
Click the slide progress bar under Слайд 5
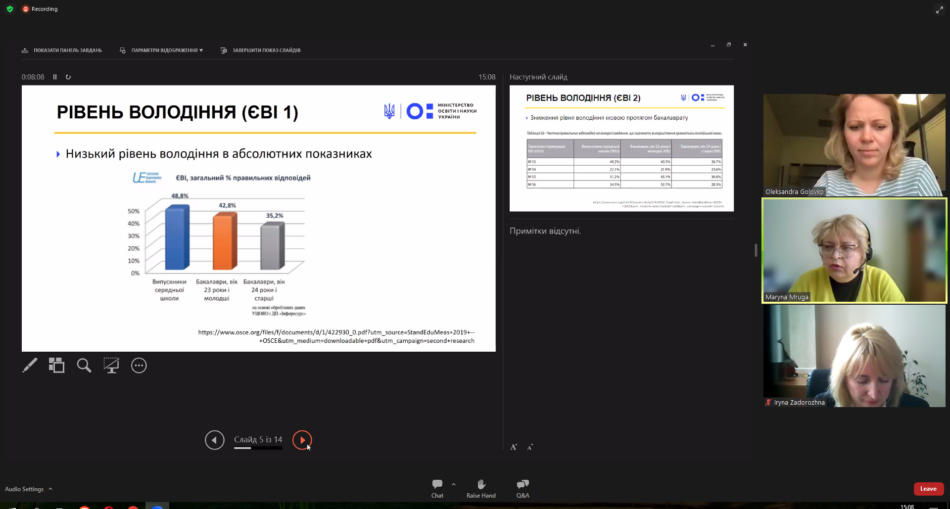pos(257,449)
